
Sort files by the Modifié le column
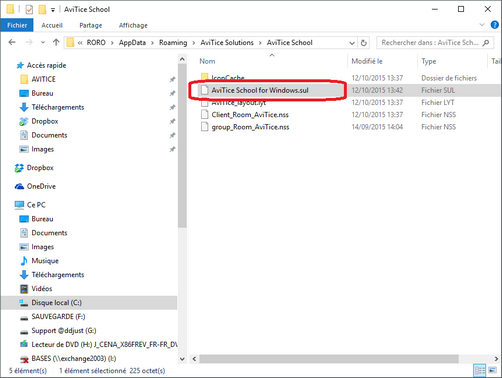[367, 61]
